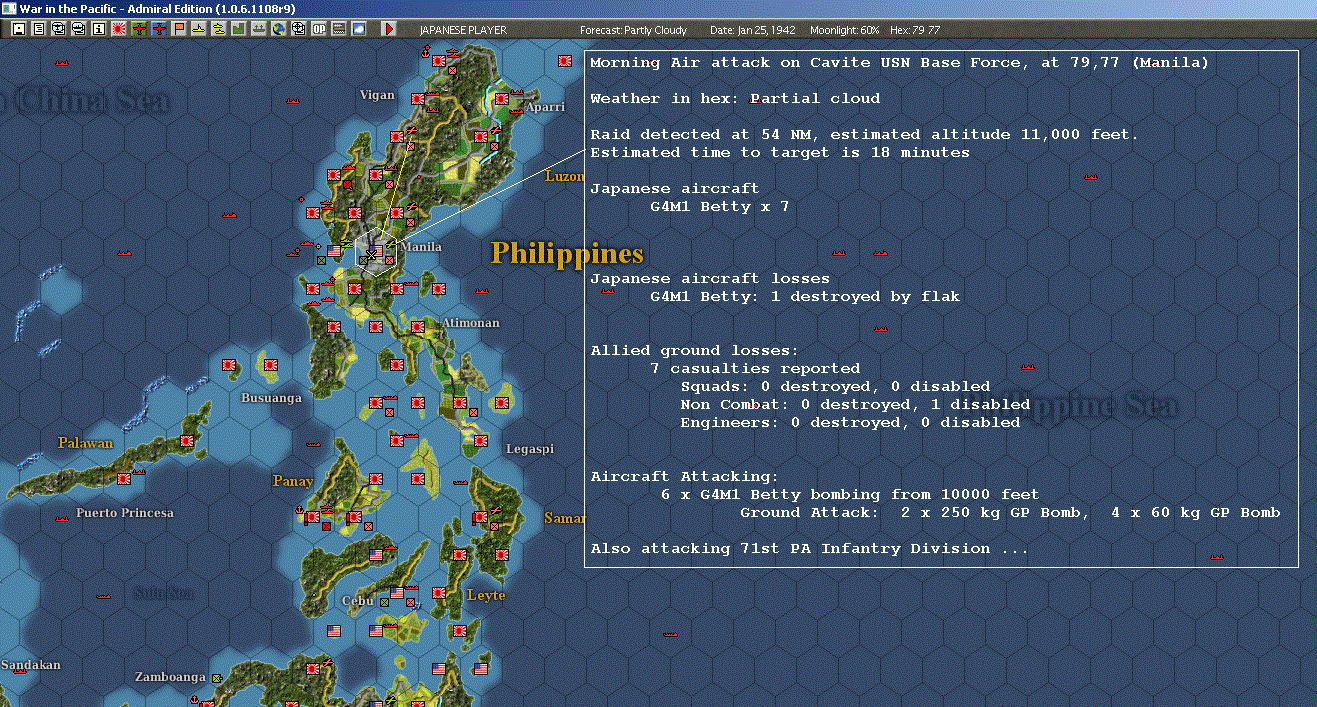Image resolution: width=1317 pixels, height=707 pixels.
Task: Click the 'Leyte' map label
Action: point(486,595)
